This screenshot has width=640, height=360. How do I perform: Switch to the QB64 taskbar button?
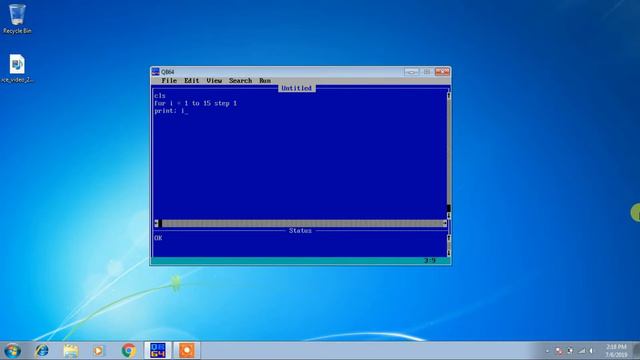coord(158,351)
